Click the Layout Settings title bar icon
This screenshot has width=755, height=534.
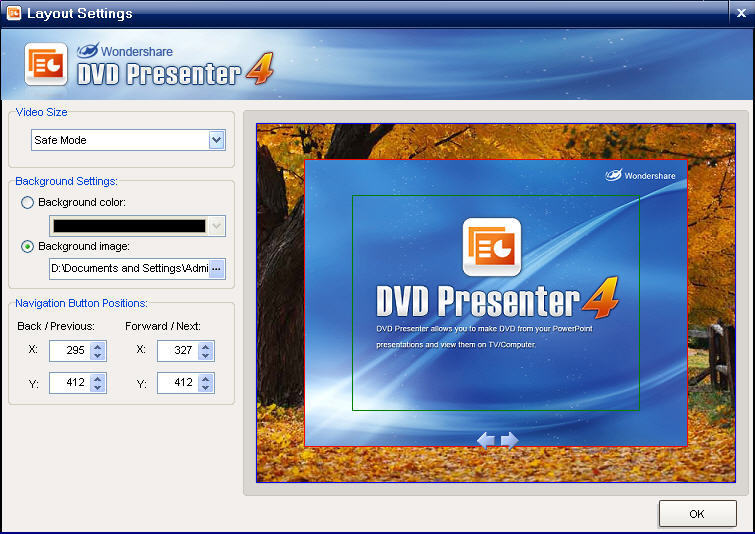[13, 13]
